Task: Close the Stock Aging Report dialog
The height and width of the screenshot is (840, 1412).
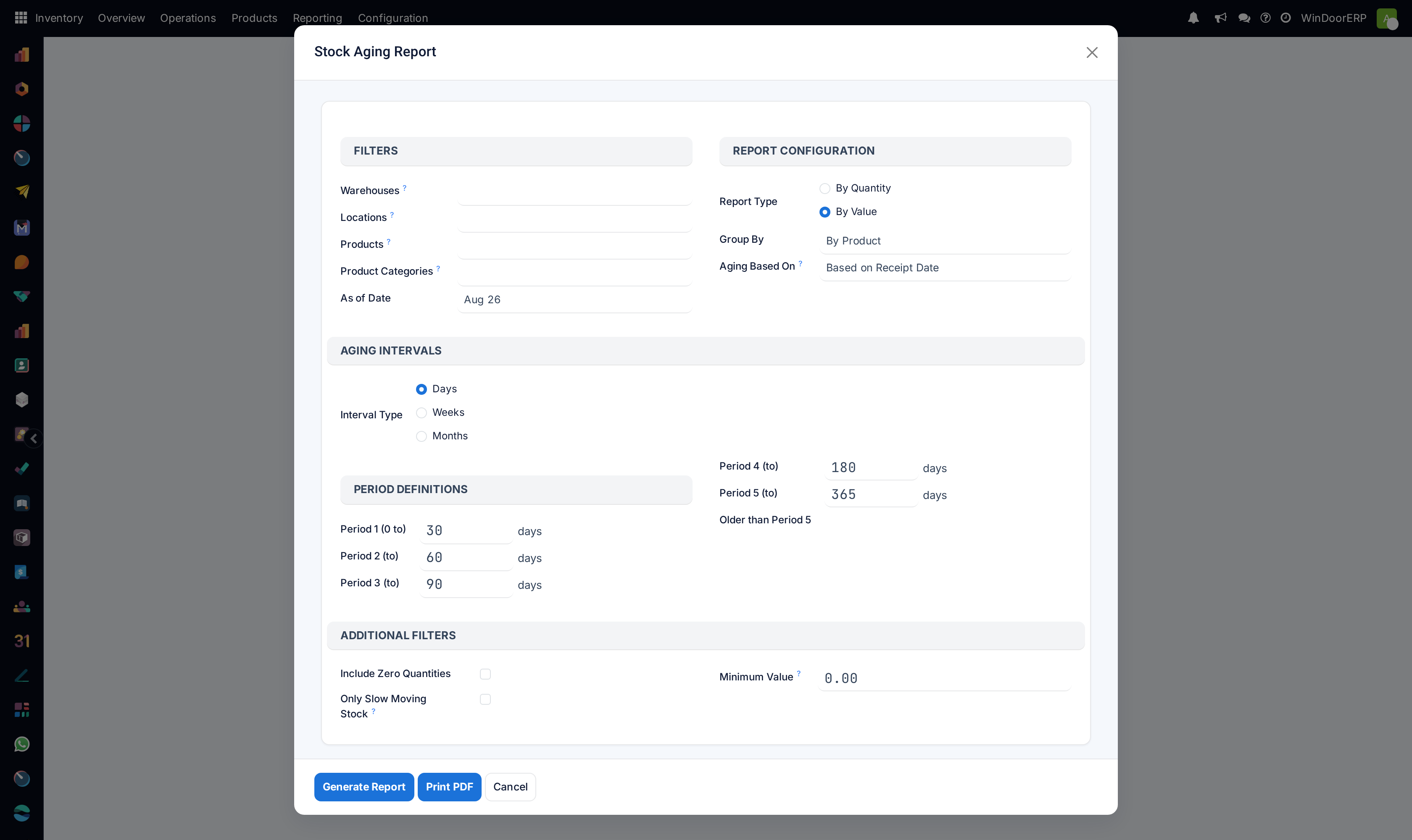Action: tap(1092, 52)
